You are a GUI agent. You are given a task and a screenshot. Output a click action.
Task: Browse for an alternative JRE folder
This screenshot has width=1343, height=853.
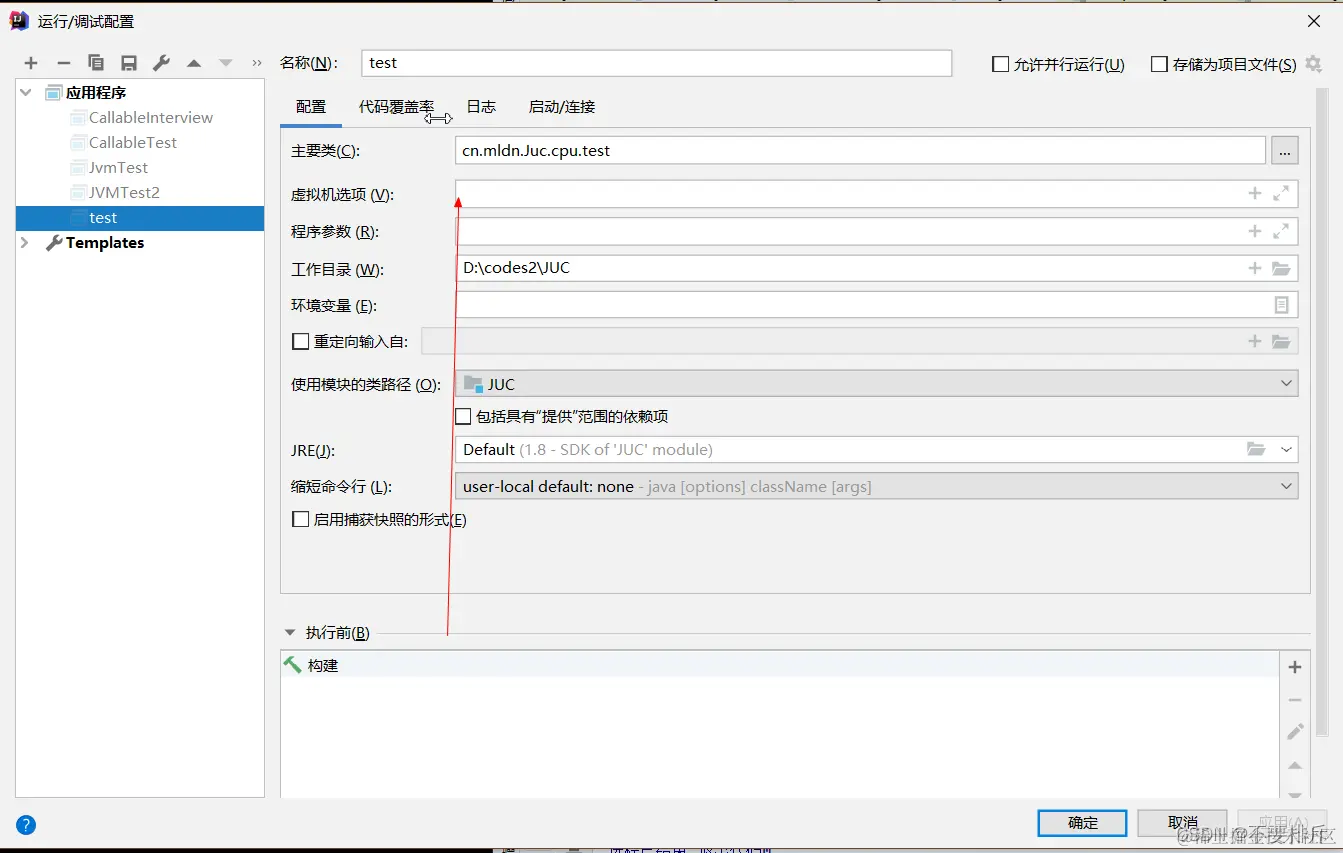pyautogui.click(x=1256, y=449)
